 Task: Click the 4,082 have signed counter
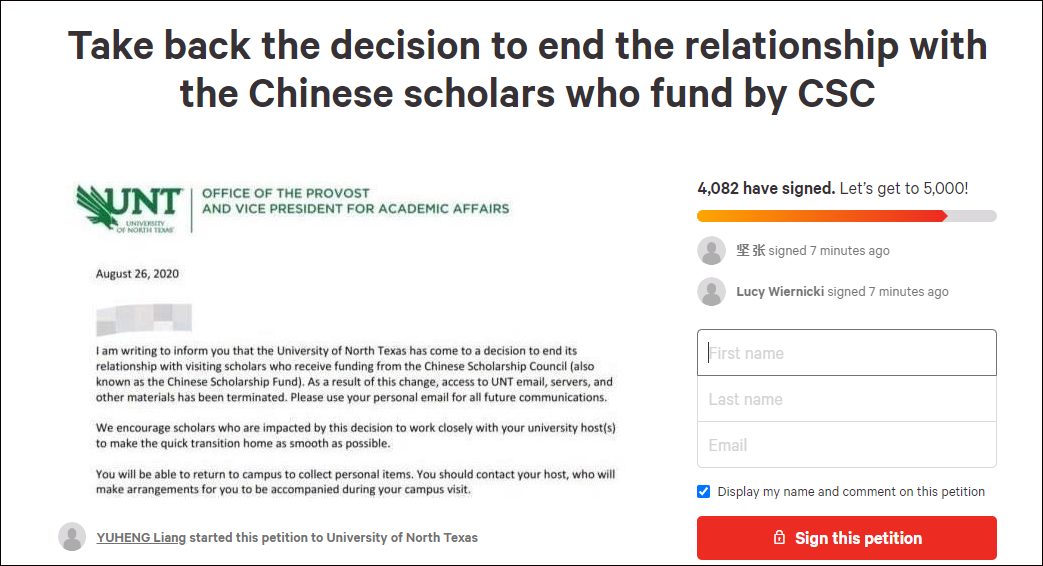click(x=765, y=188)
